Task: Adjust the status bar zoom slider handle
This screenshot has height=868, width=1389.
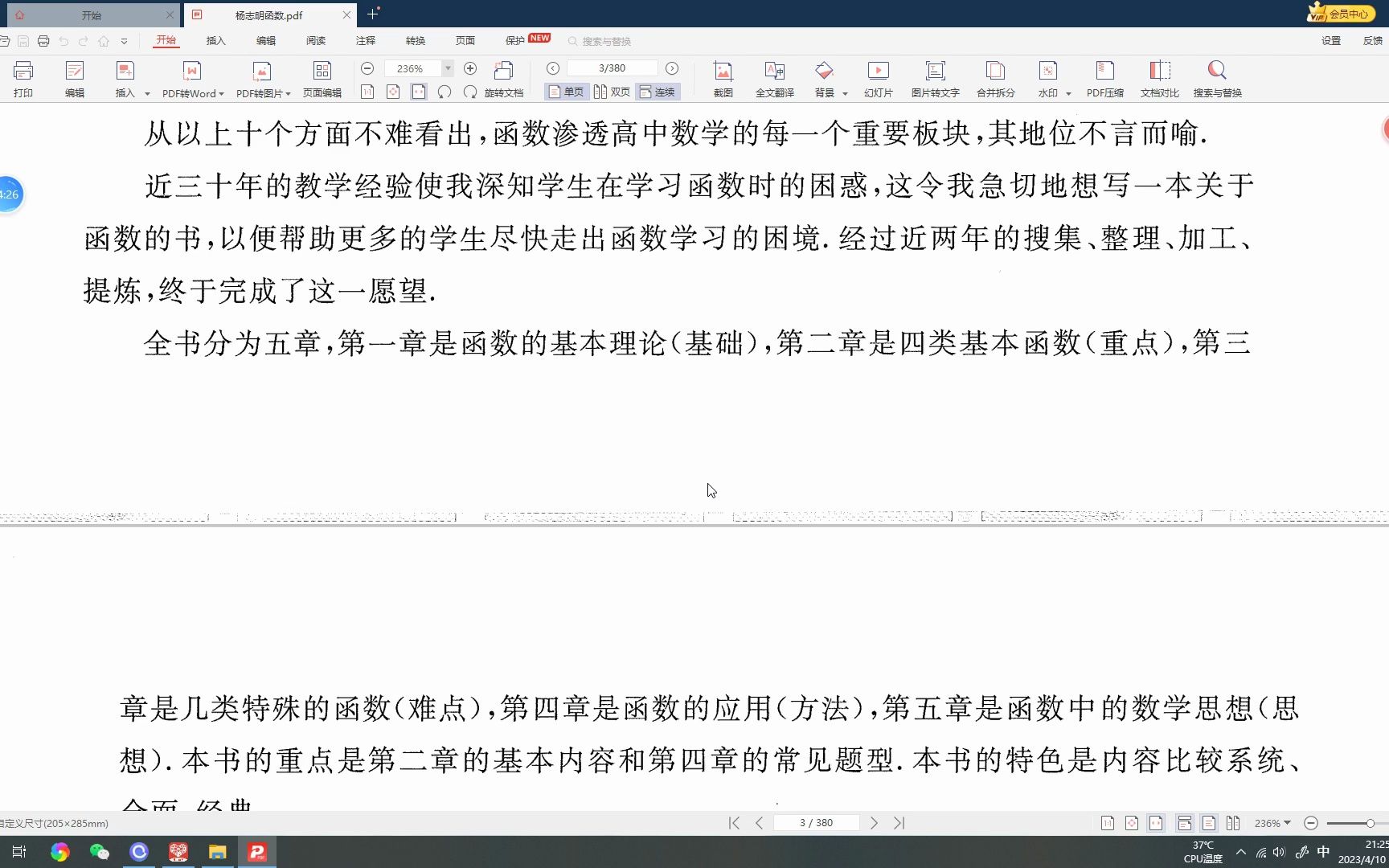Action: point(1371,823)
